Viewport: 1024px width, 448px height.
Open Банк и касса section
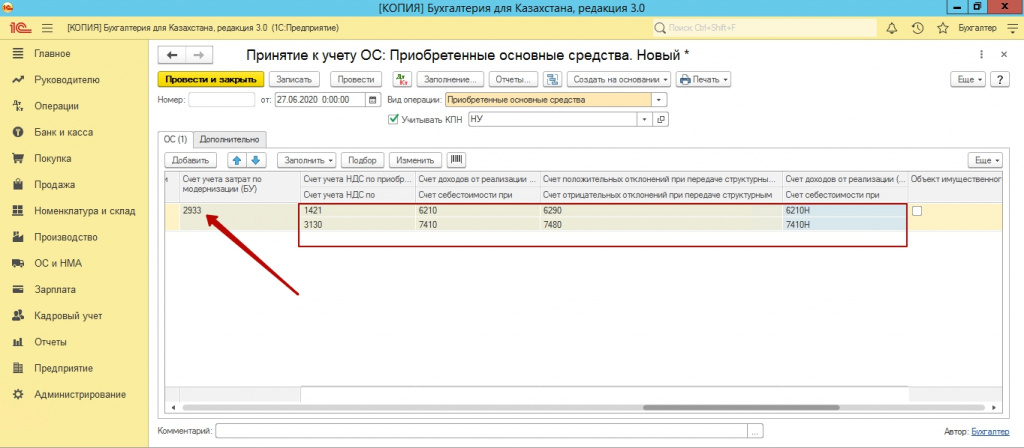63,132
